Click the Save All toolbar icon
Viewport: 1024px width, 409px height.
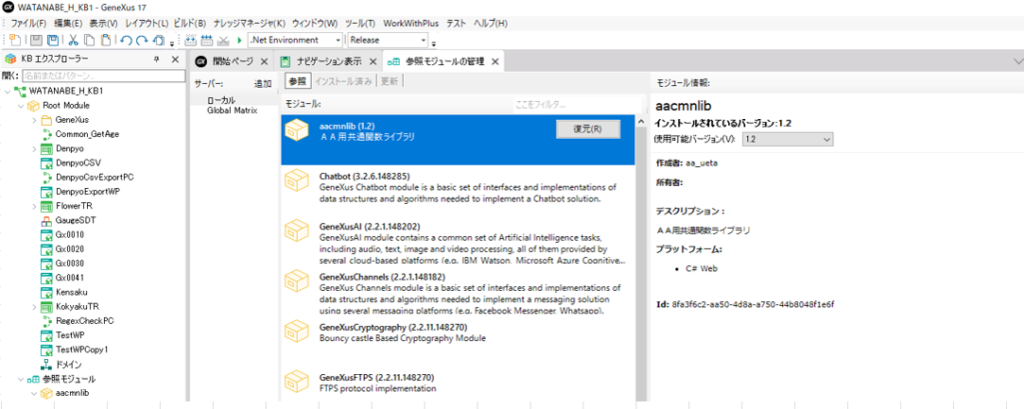(53, 40)
